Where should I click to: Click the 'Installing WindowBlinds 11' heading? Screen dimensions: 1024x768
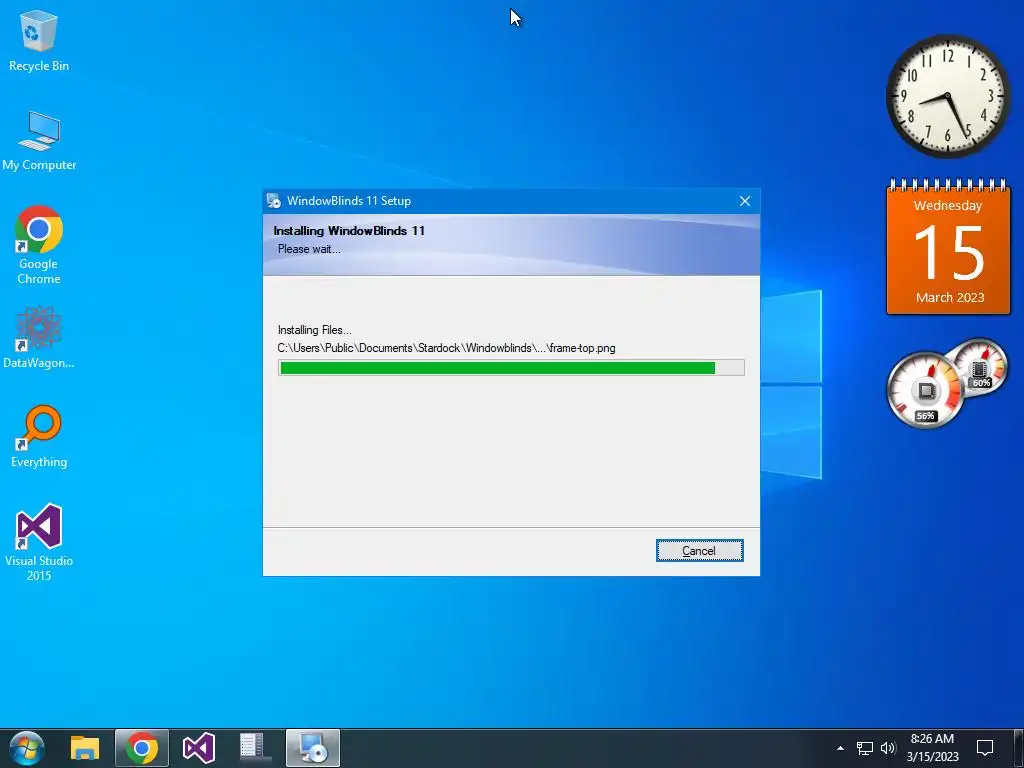coord(349,231)
